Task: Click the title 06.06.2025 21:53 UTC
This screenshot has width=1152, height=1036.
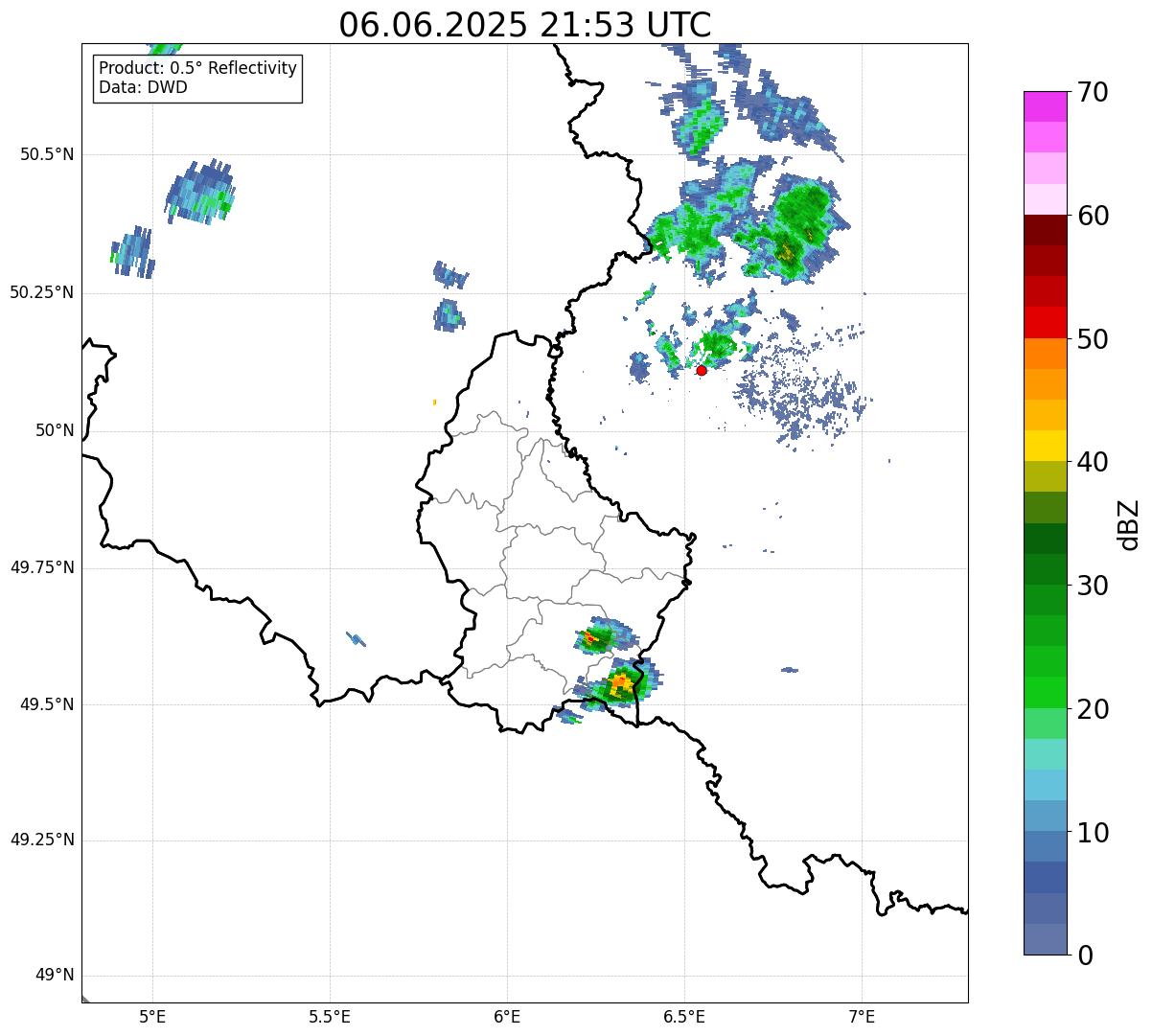Action: pyautogui.click(x=524, y=24)
